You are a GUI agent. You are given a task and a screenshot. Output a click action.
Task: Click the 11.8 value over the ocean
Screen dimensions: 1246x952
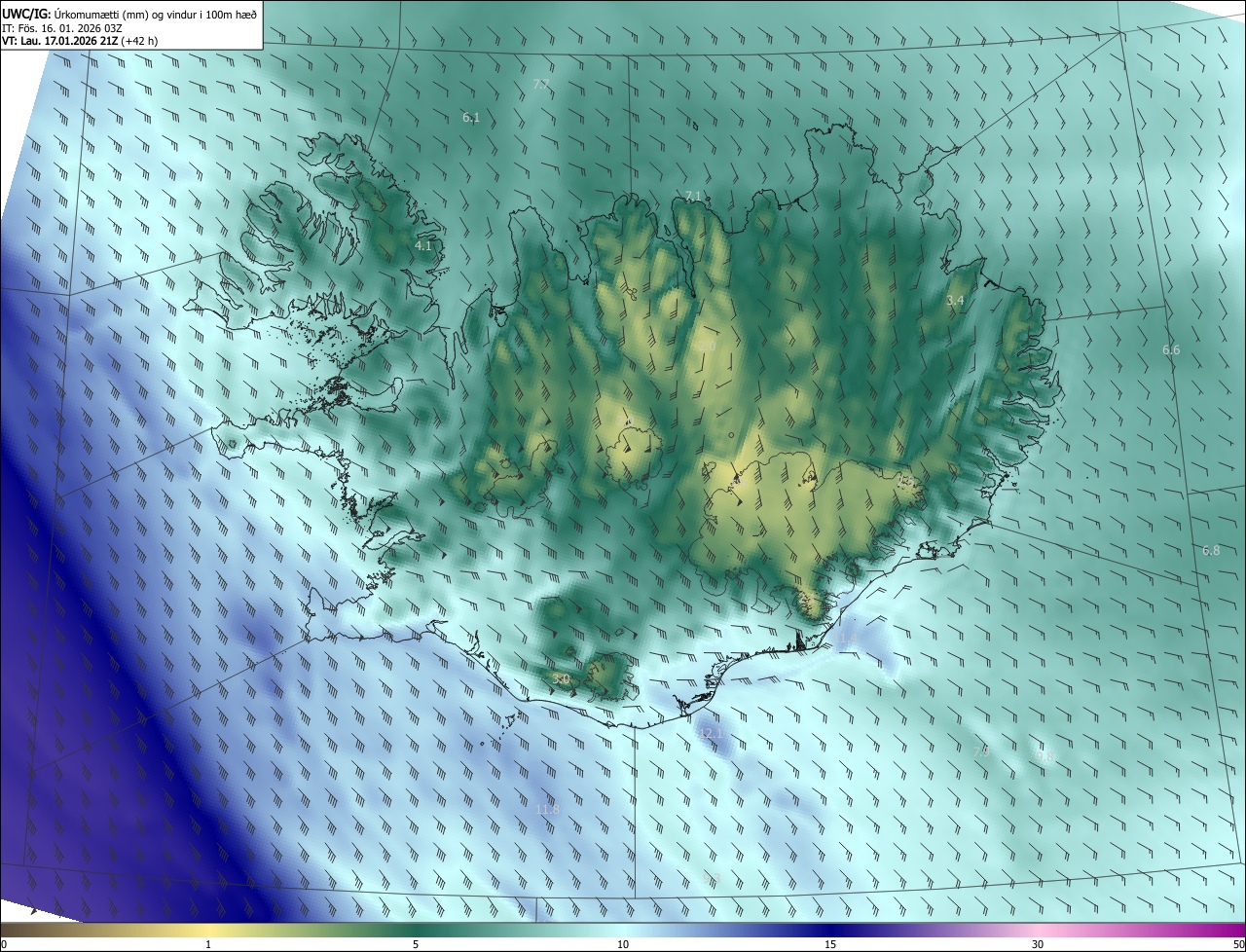click(x=548, y=809)
